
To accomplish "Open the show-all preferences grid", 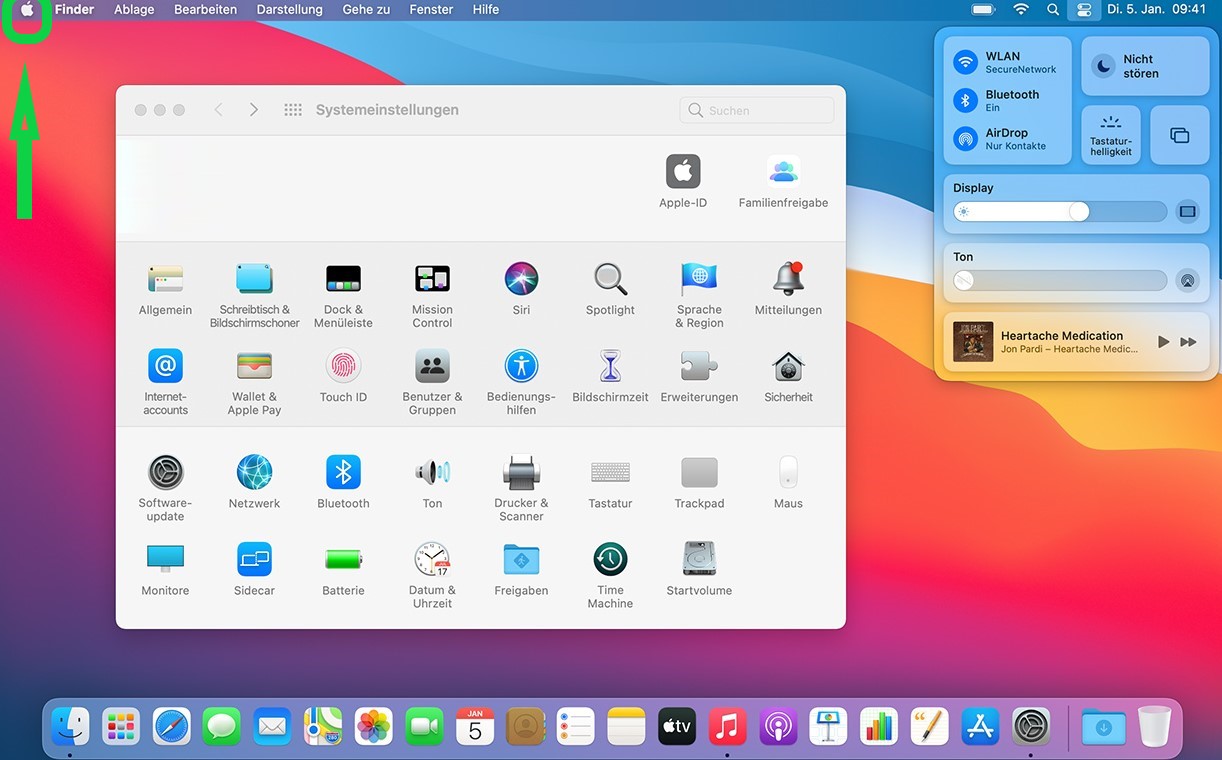I will 293,110.
